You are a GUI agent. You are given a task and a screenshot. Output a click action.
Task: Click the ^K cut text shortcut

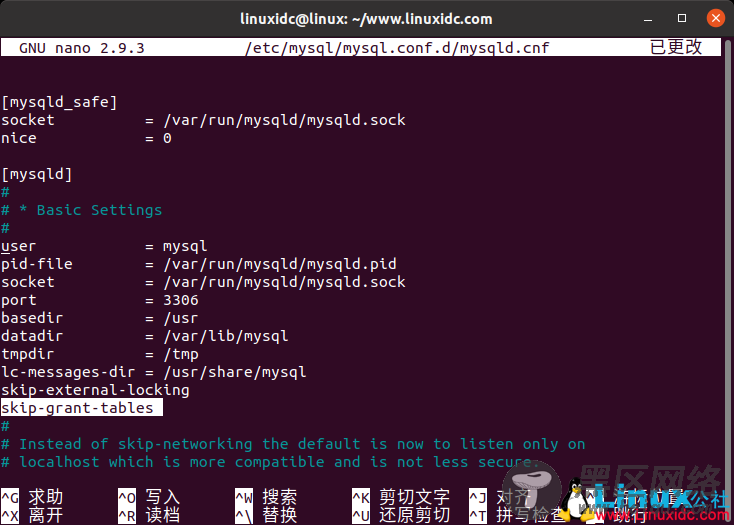pos(401,497)
